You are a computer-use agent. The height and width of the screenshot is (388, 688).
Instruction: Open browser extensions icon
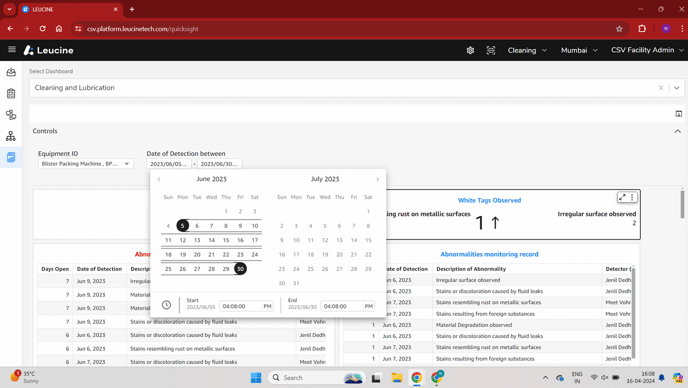[x=642, y=29]
